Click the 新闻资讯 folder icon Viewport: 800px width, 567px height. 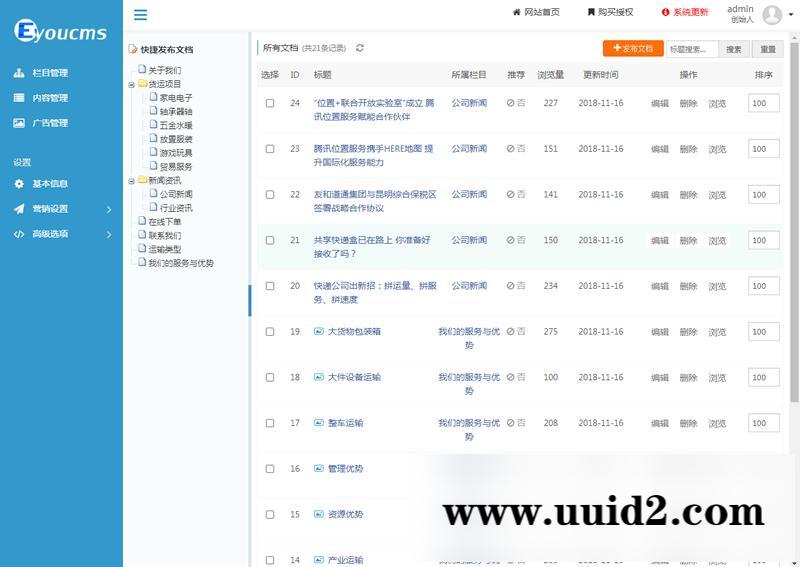point(143,180)
